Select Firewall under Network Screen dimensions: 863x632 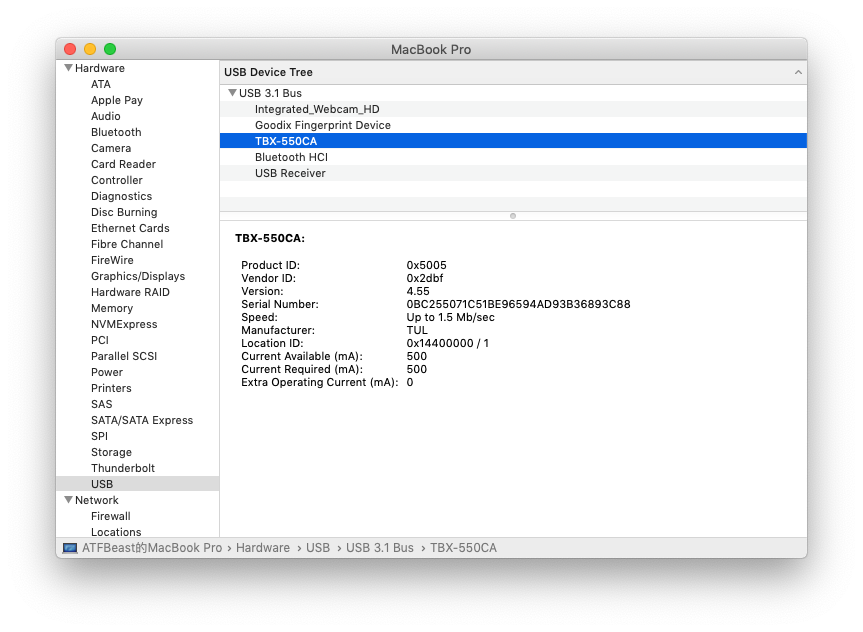[111, 516]
